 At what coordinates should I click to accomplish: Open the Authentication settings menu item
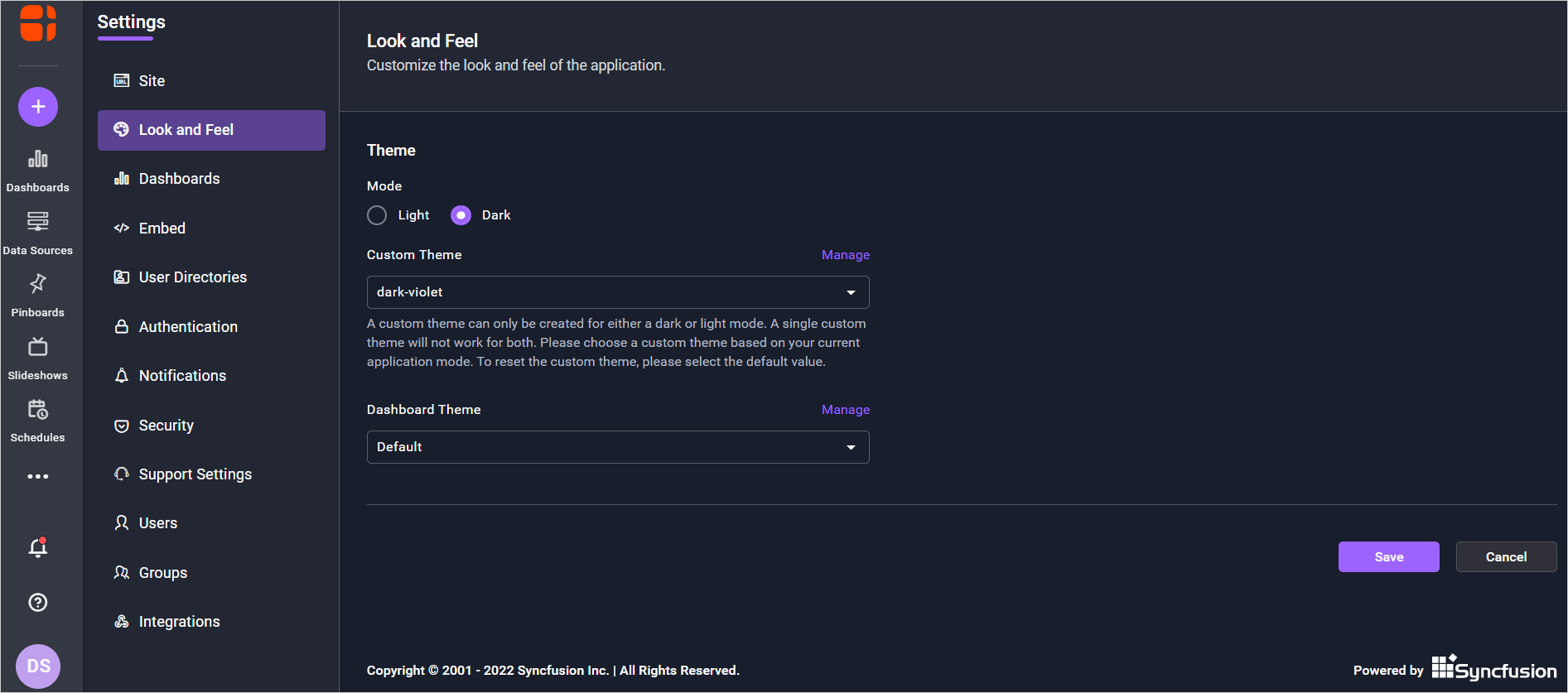(188, 327)
